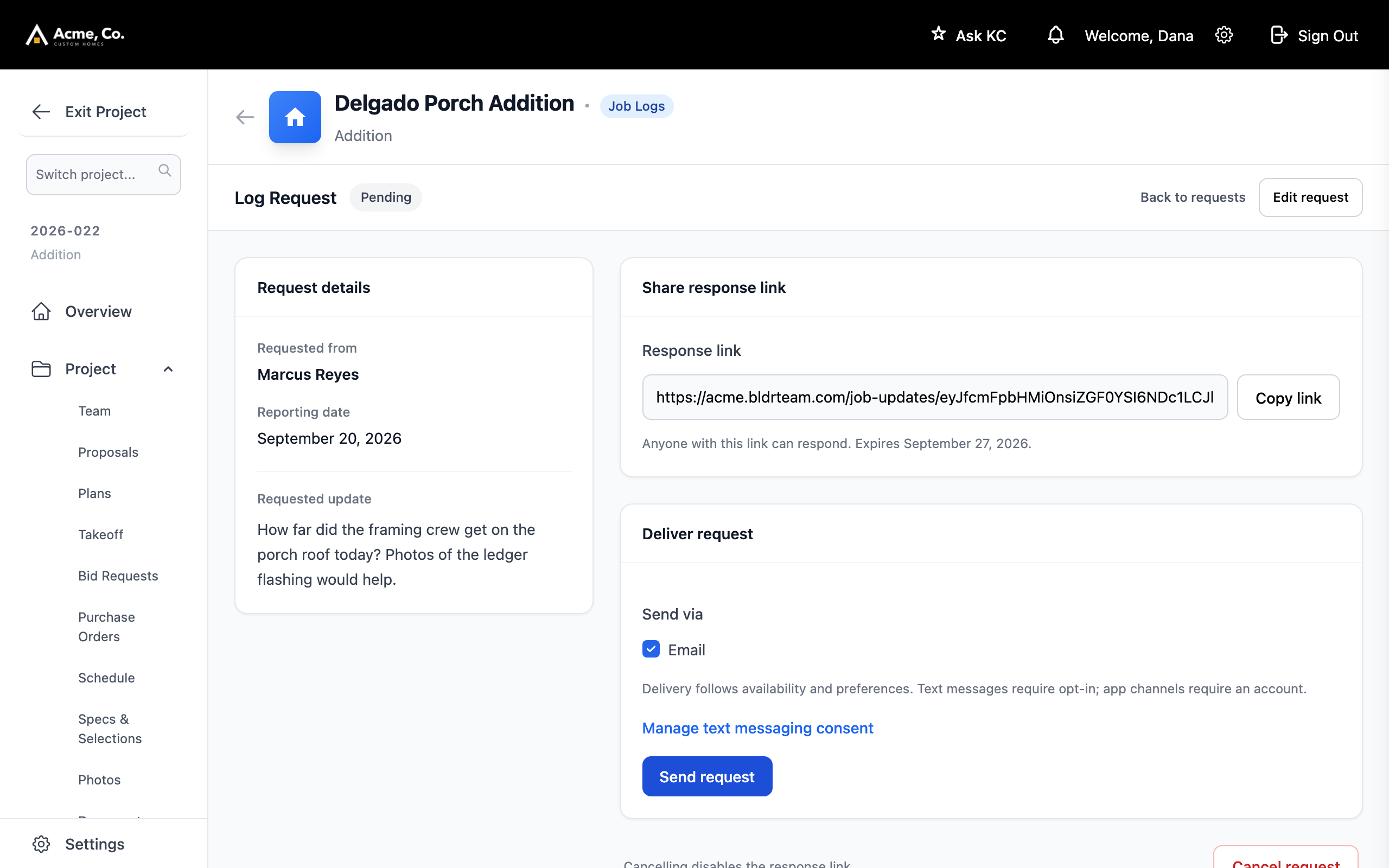Click project number 2026-022
The height and width of the screenshot is (868, 1389).
tap(66, 231)
